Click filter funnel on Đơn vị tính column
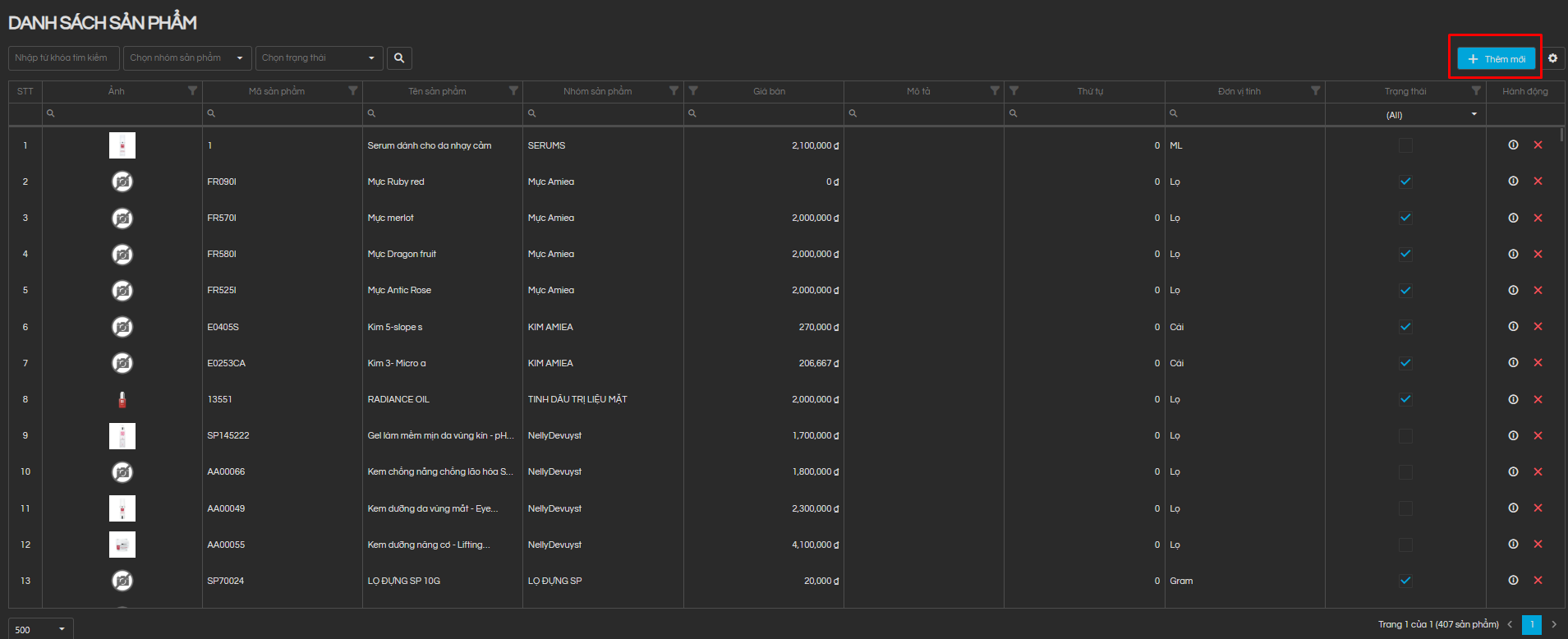The width and height of the screenshot is (1568, 639). point(1315,91)
